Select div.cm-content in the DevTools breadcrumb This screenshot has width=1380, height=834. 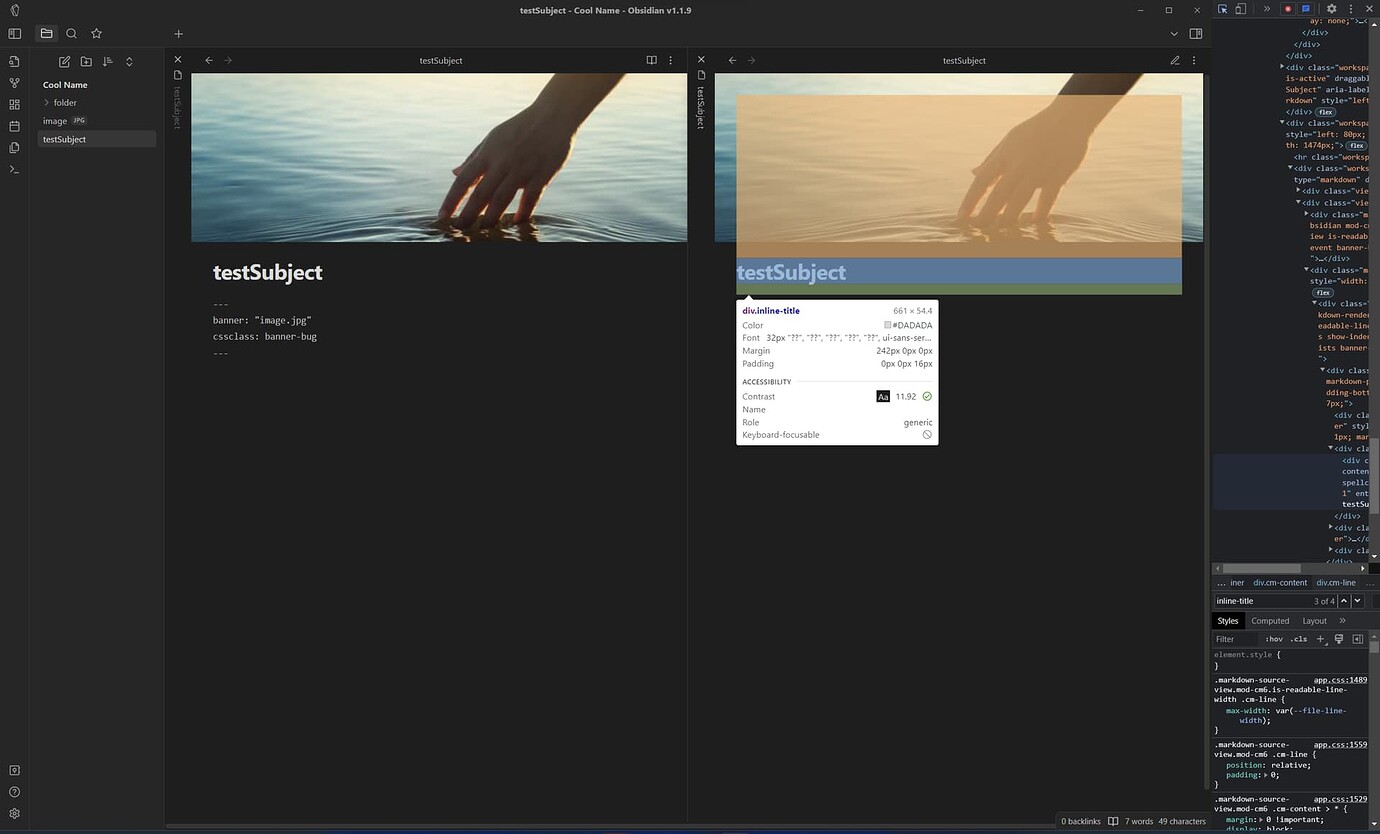point(1280,582)
